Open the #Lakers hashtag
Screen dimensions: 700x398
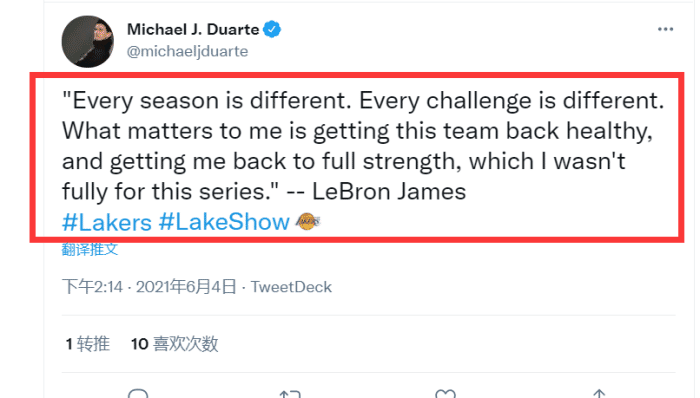(x=107, y=222)
